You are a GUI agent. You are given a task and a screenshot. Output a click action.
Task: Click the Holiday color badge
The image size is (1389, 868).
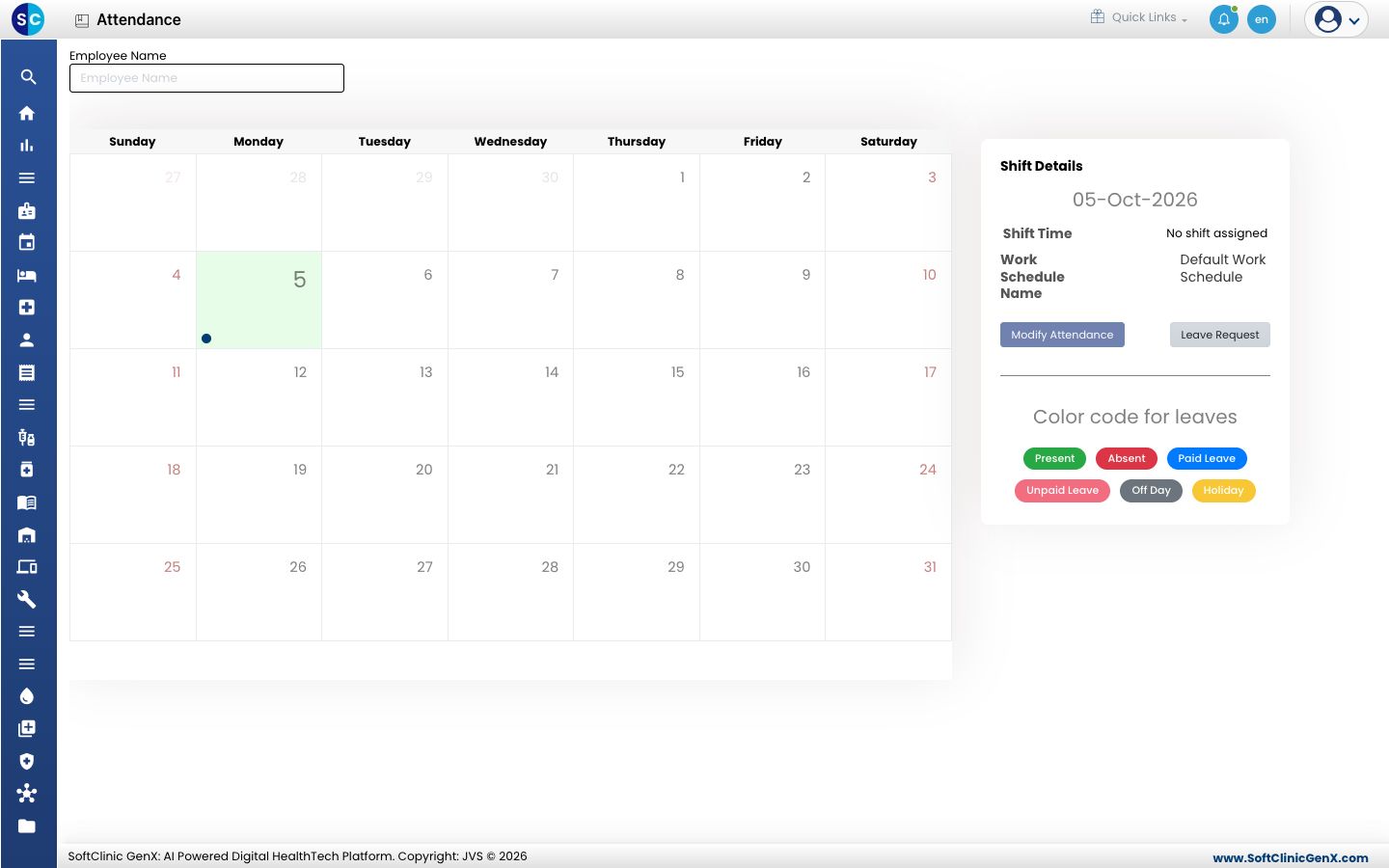tap(1223, 491)
